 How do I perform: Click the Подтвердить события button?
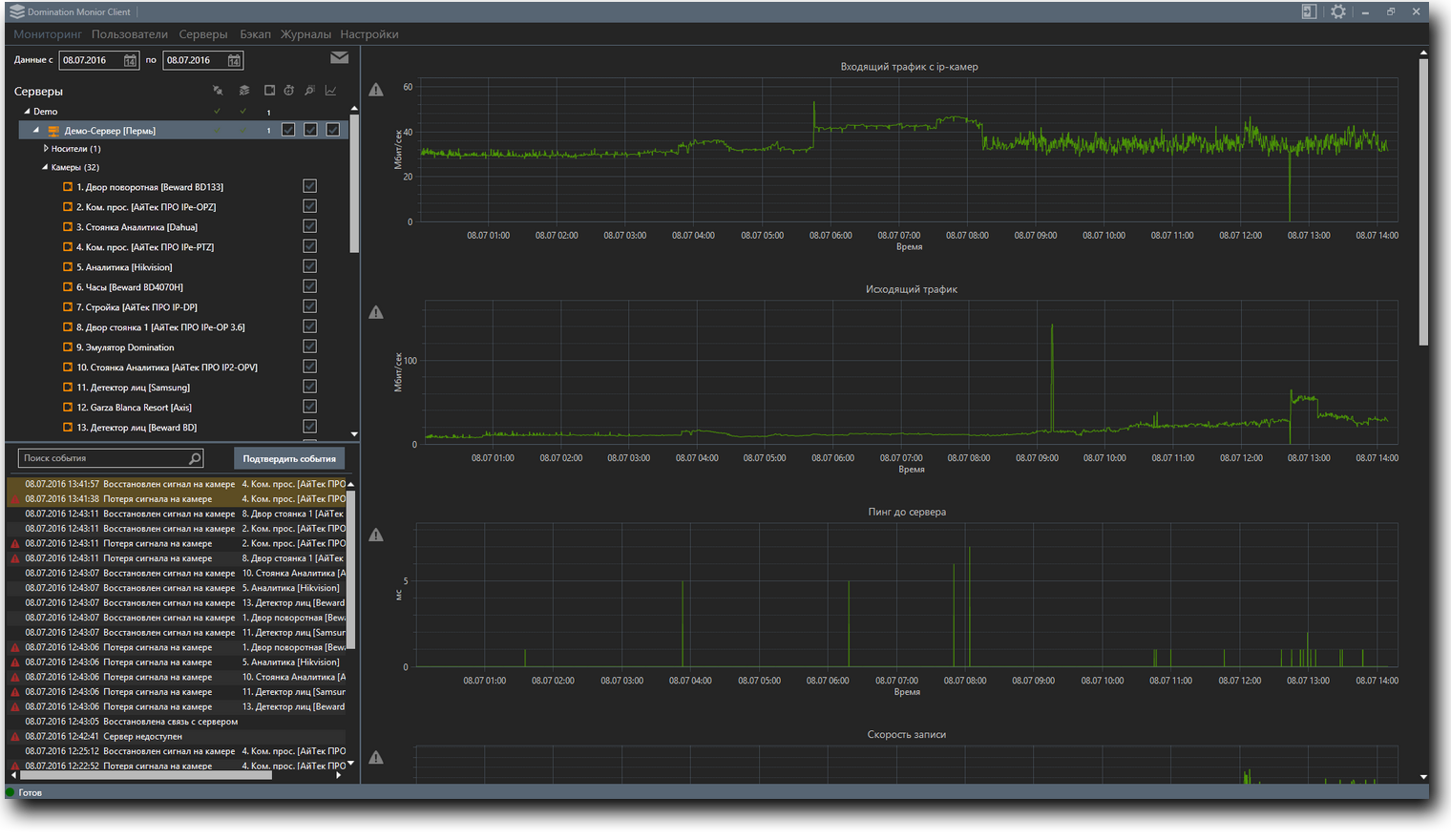[289, 459]
